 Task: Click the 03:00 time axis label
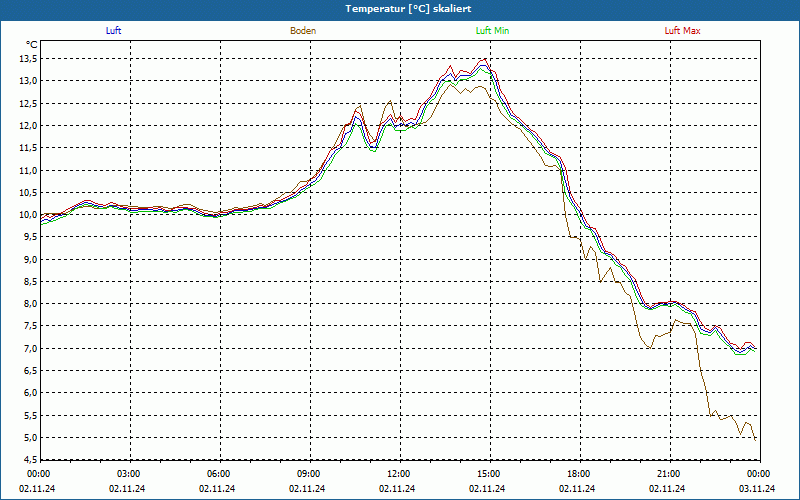(128, 474)
